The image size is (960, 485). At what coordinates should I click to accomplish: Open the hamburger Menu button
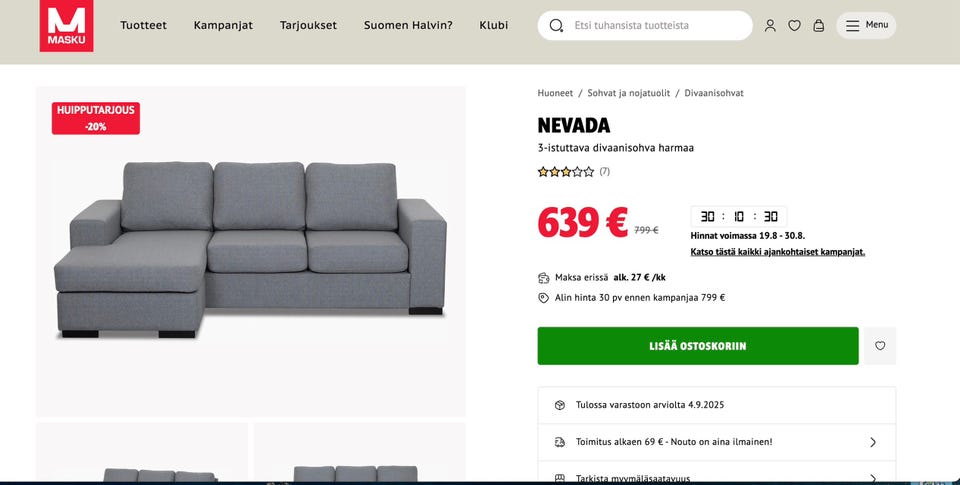(866, 25)
